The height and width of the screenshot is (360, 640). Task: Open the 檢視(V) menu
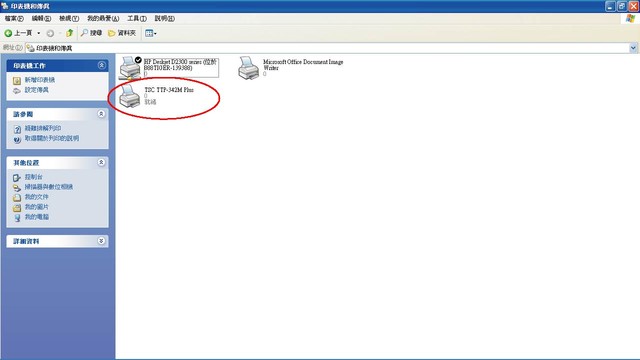point(69,19)
